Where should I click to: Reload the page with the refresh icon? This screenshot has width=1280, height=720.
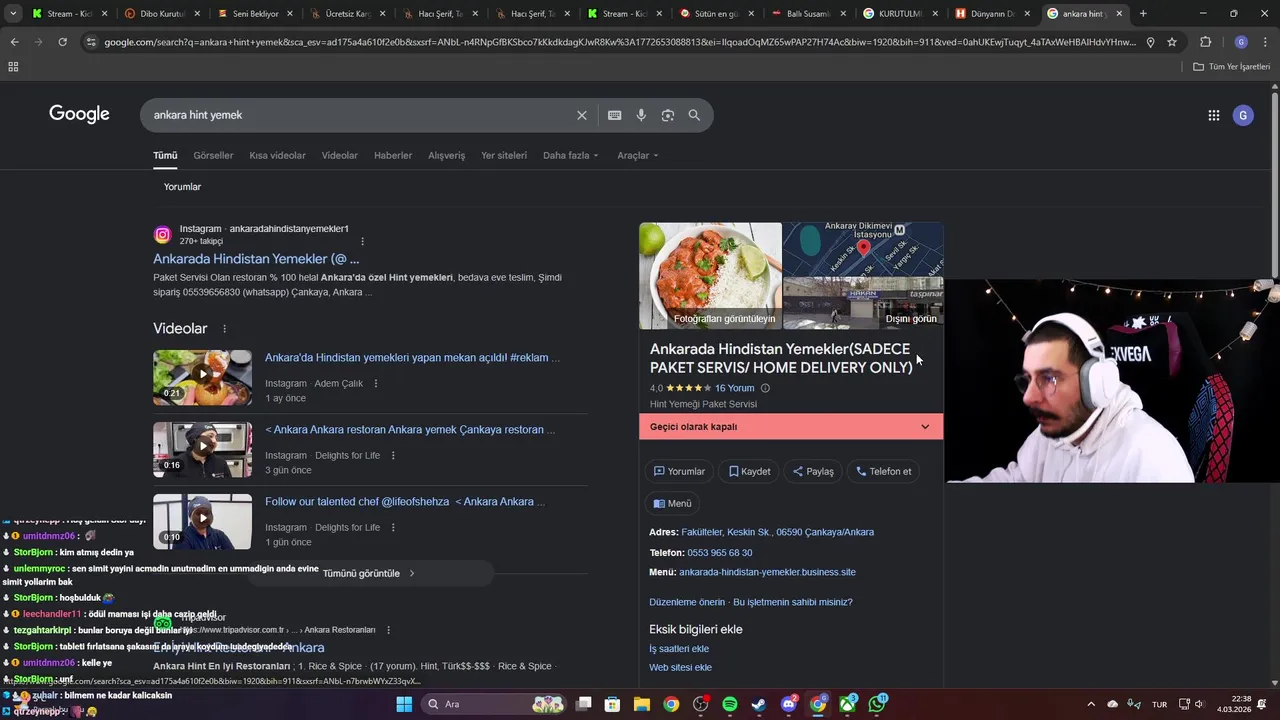(x=62, y=42)
